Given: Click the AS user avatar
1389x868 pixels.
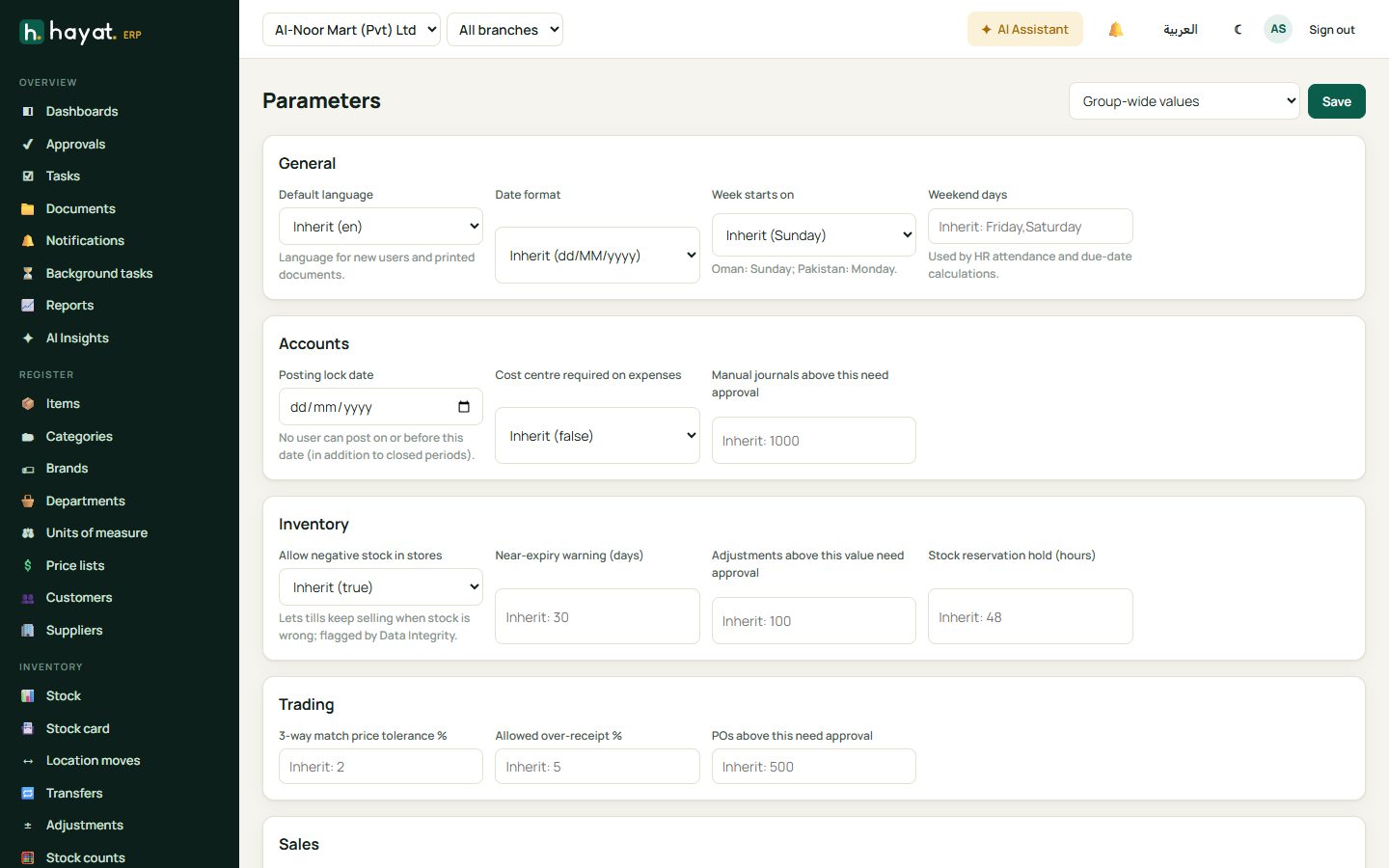Looking at the screenshot, I should point(1278,29).
